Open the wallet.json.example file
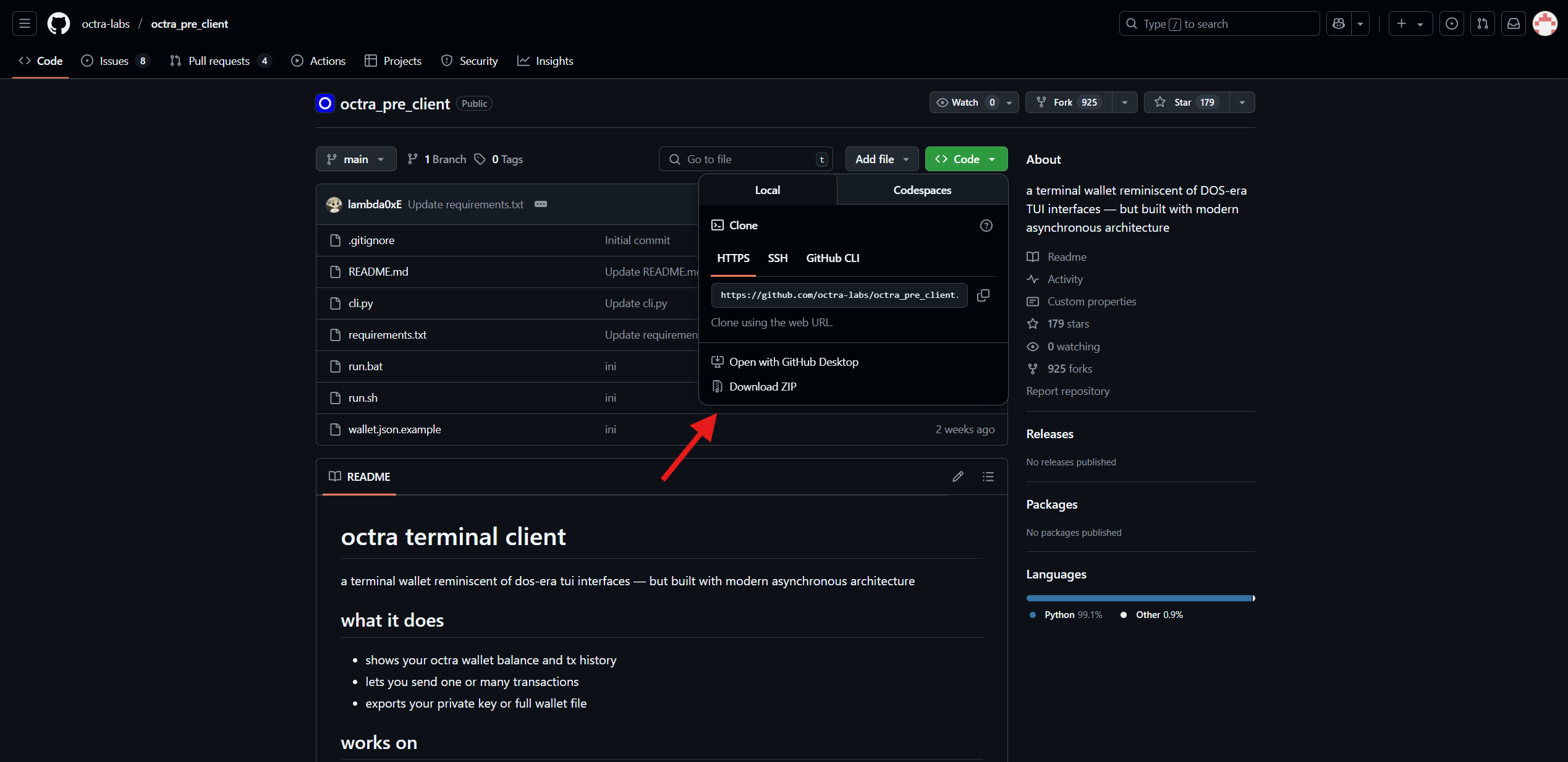 [394, 429]
